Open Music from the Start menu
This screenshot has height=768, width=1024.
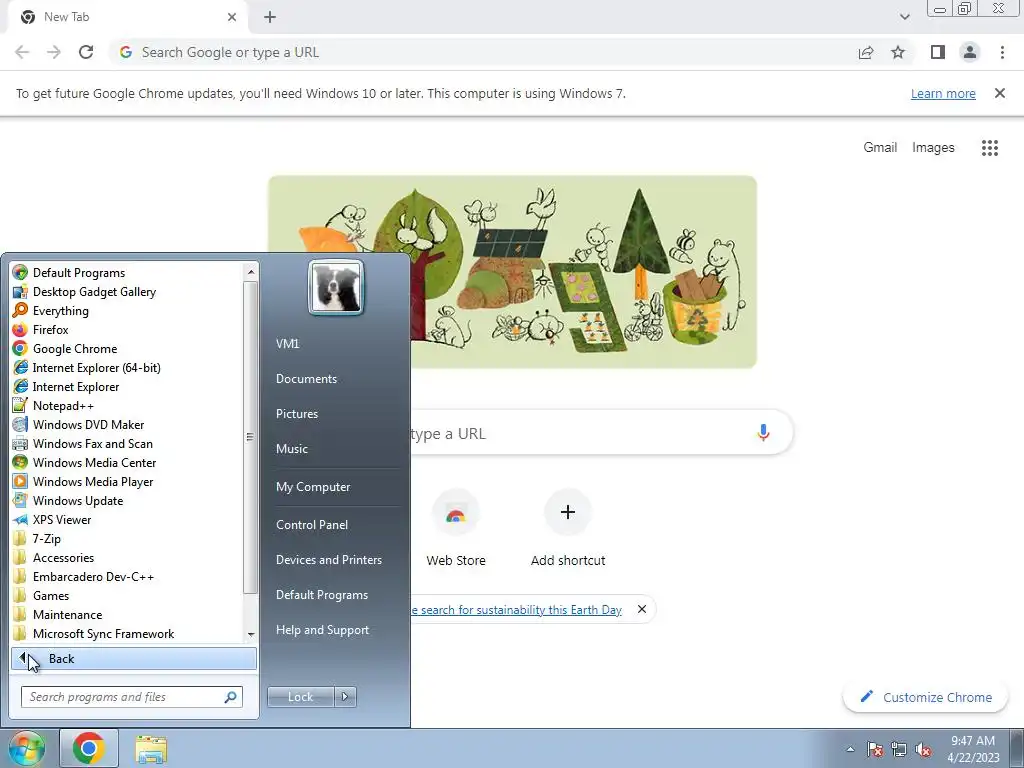point(292,449)
